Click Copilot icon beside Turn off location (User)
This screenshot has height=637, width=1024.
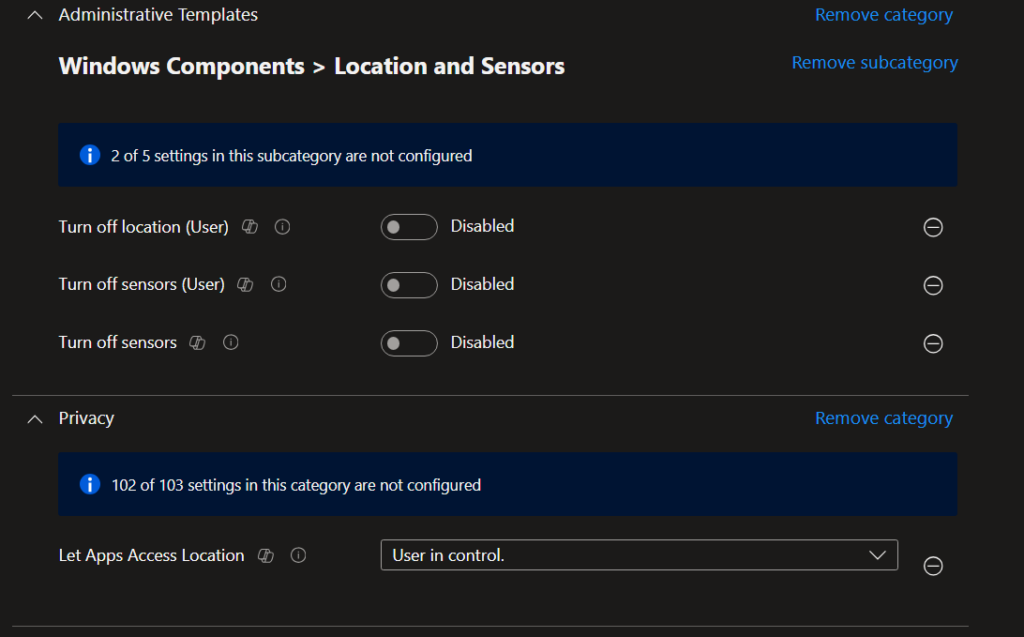(x=250, y=227)
